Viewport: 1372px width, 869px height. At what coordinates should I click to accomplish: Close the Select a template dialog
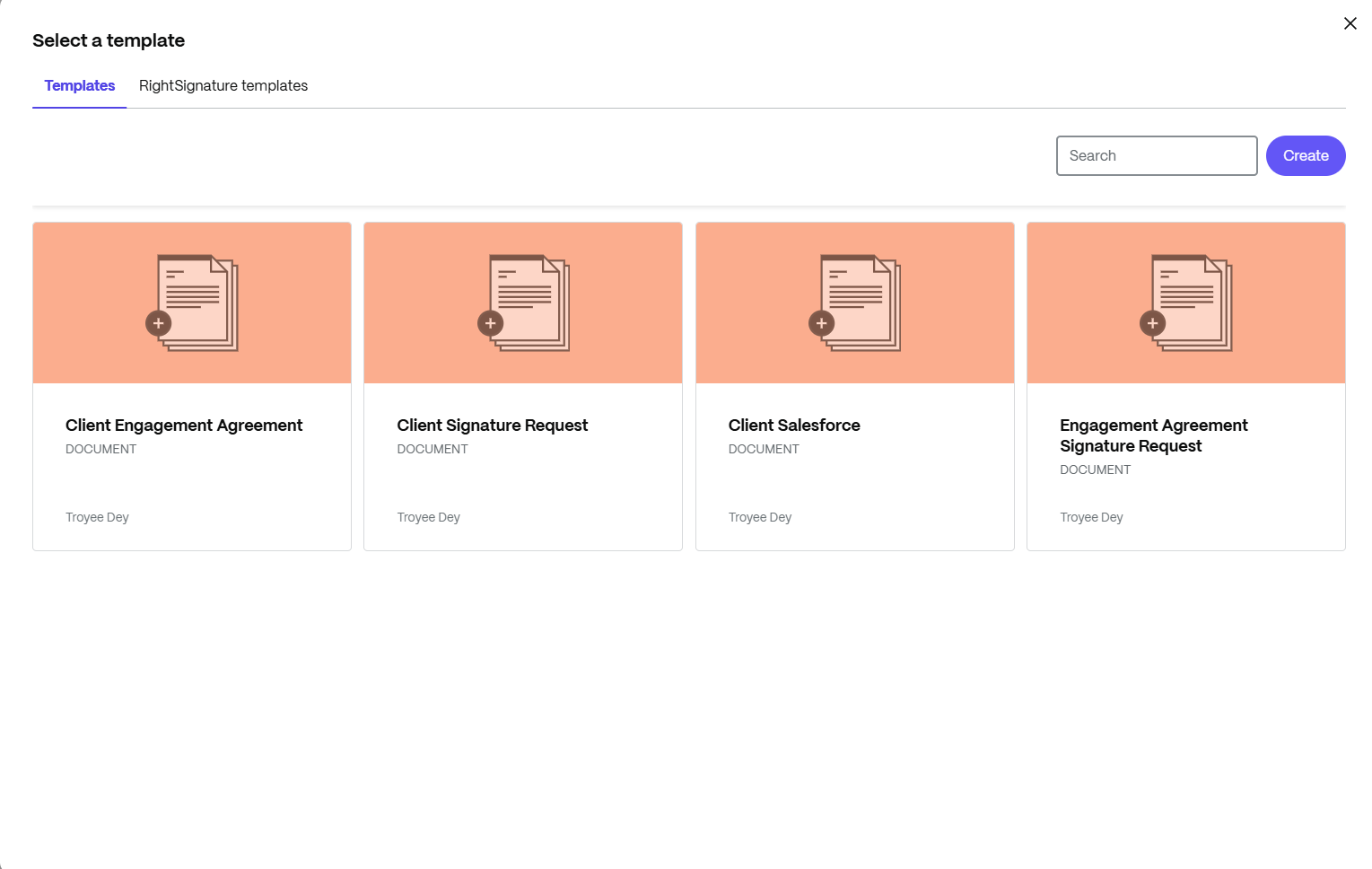(x=1350, y=23)
